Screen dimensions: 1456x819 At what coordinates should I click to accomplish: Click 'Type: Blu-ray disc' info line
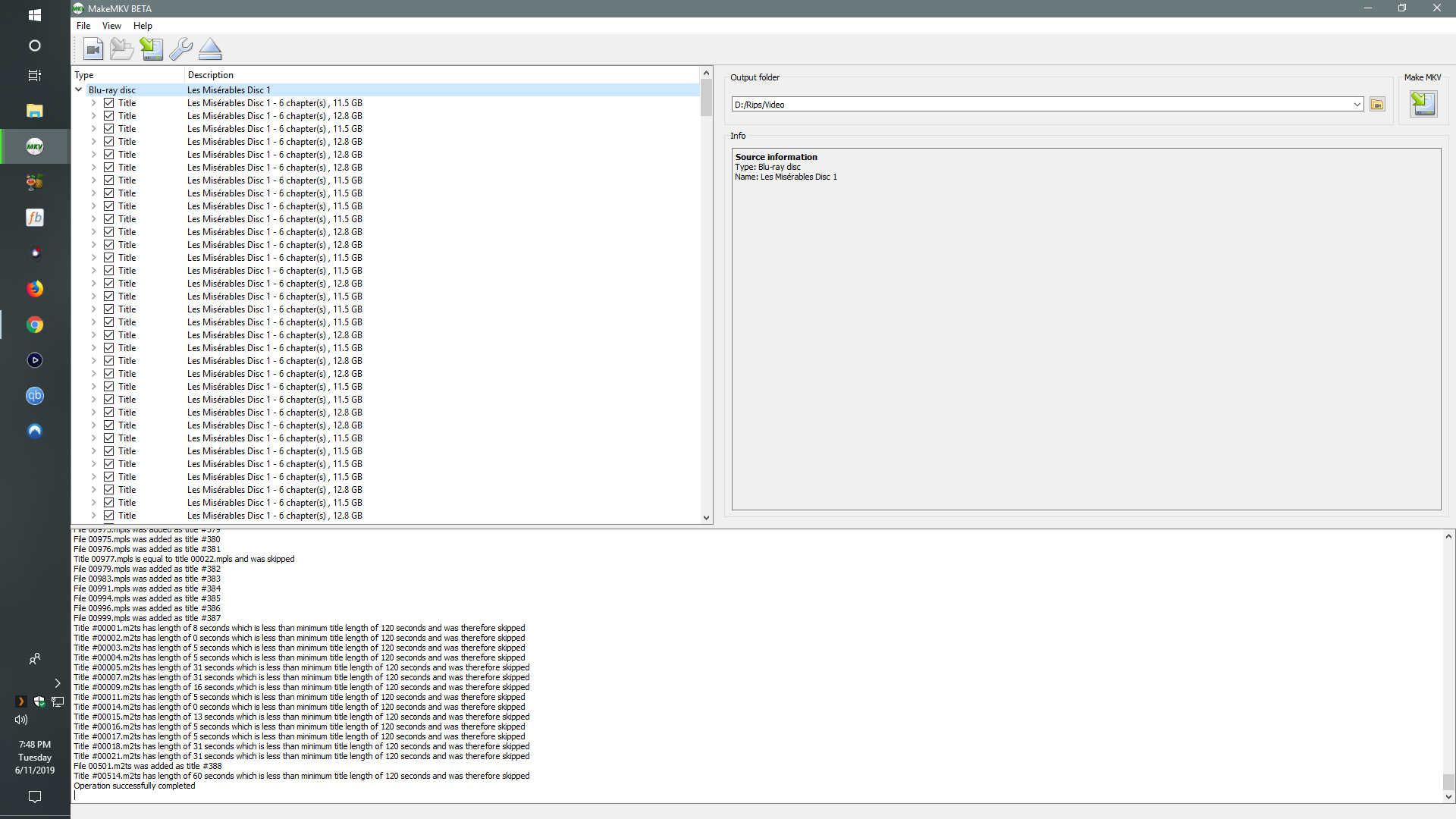(x=767, y=167)
